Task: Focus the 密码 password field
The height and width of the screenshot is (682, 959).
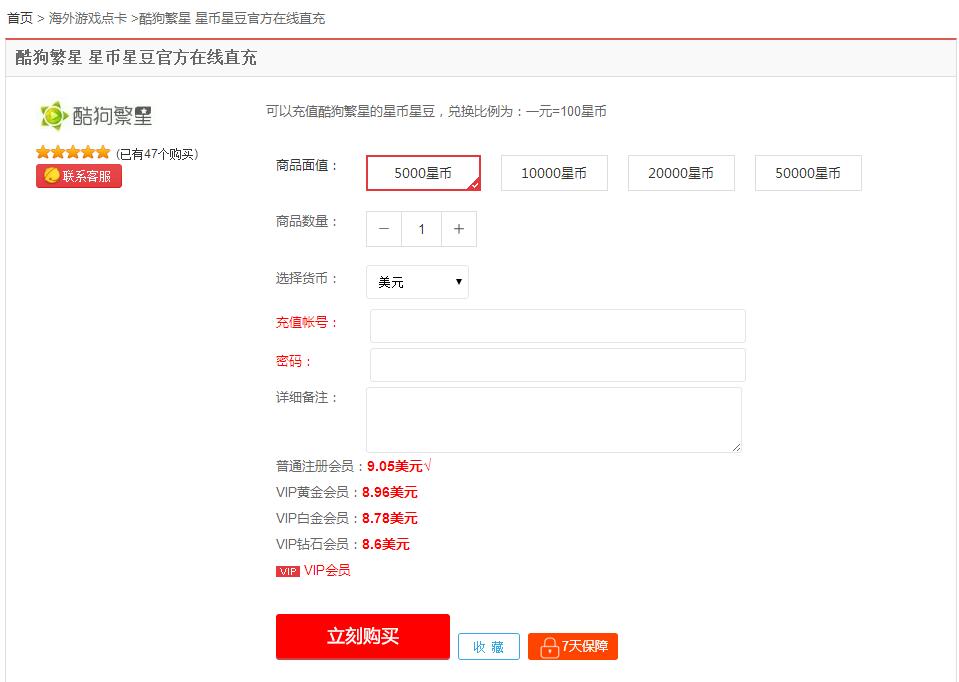Action: [557, 365]
